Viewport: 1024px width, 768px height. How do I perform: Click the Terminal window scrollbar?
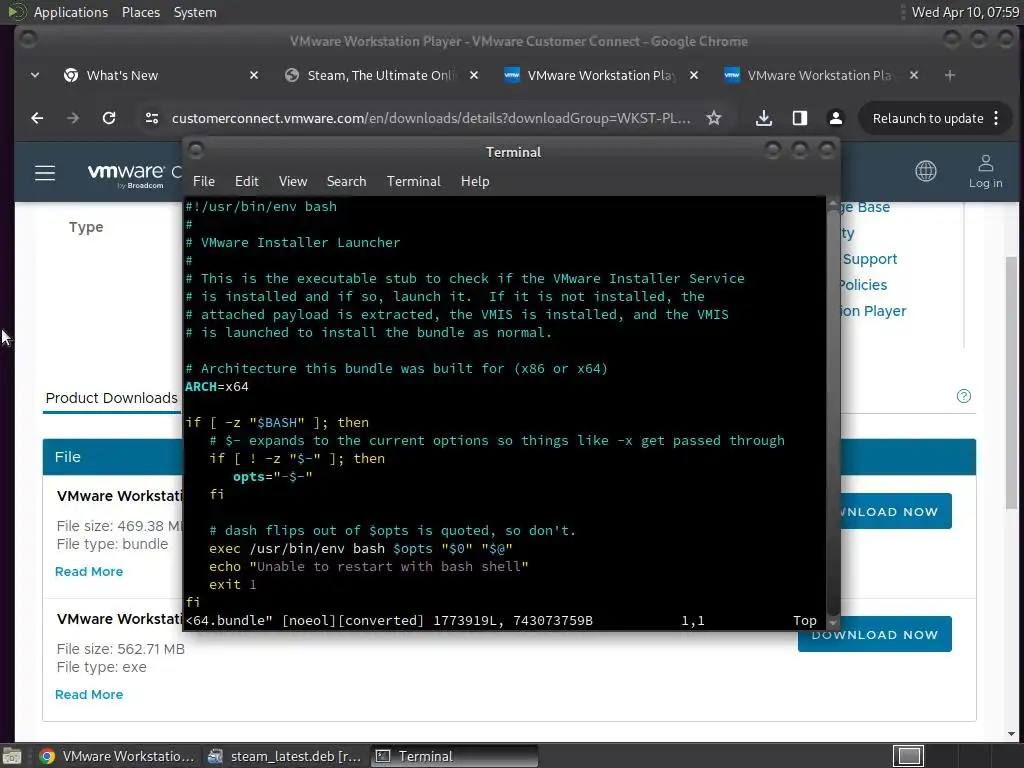(x=833, y=413)
